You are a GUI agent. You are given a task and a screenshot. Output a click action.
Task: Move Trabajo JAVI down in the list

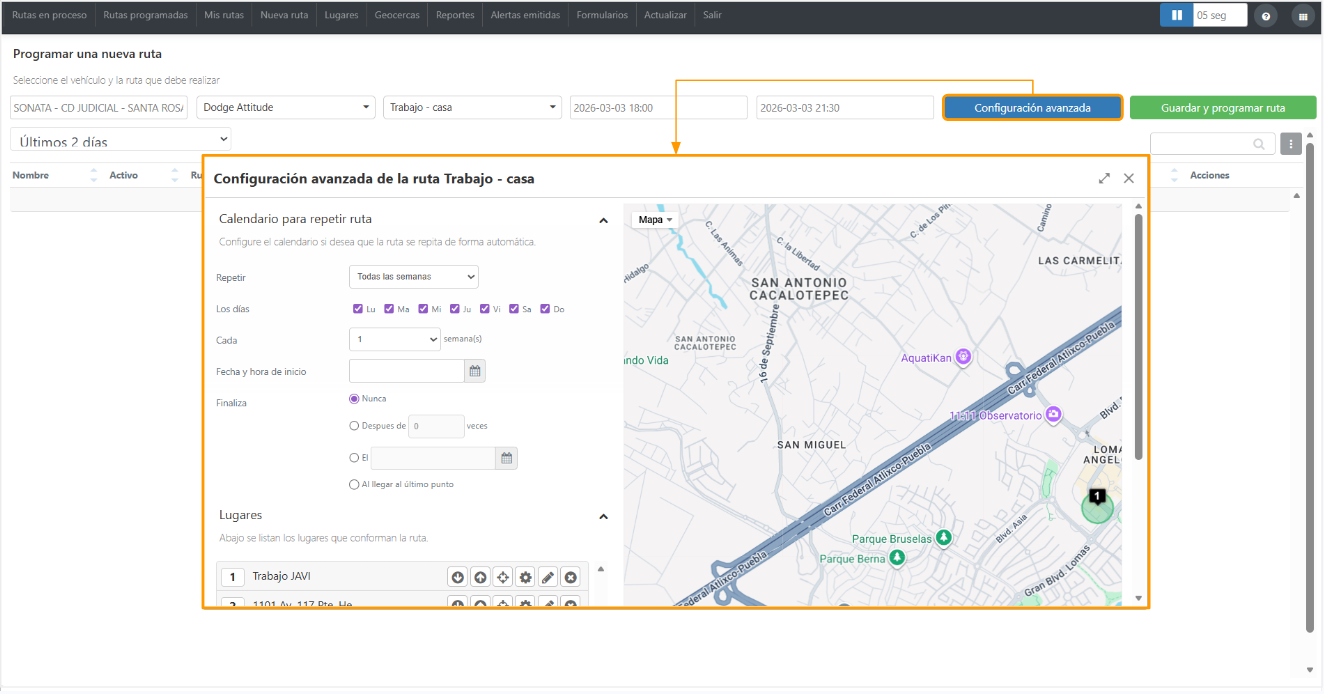(458, 577)
